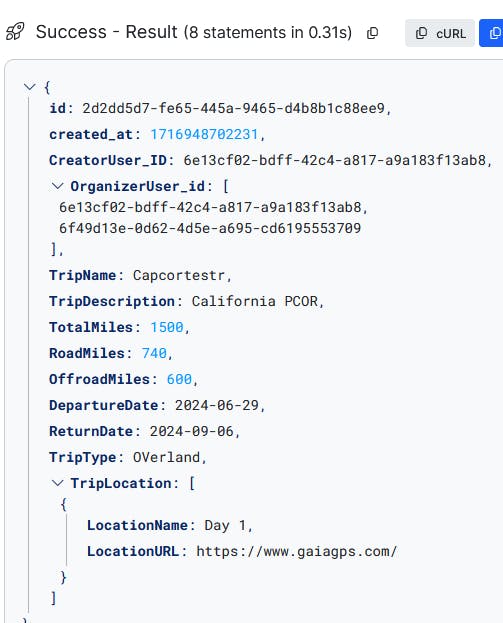
Task: Copy the result using the icon after the heading
Action: tap(372, 33)
